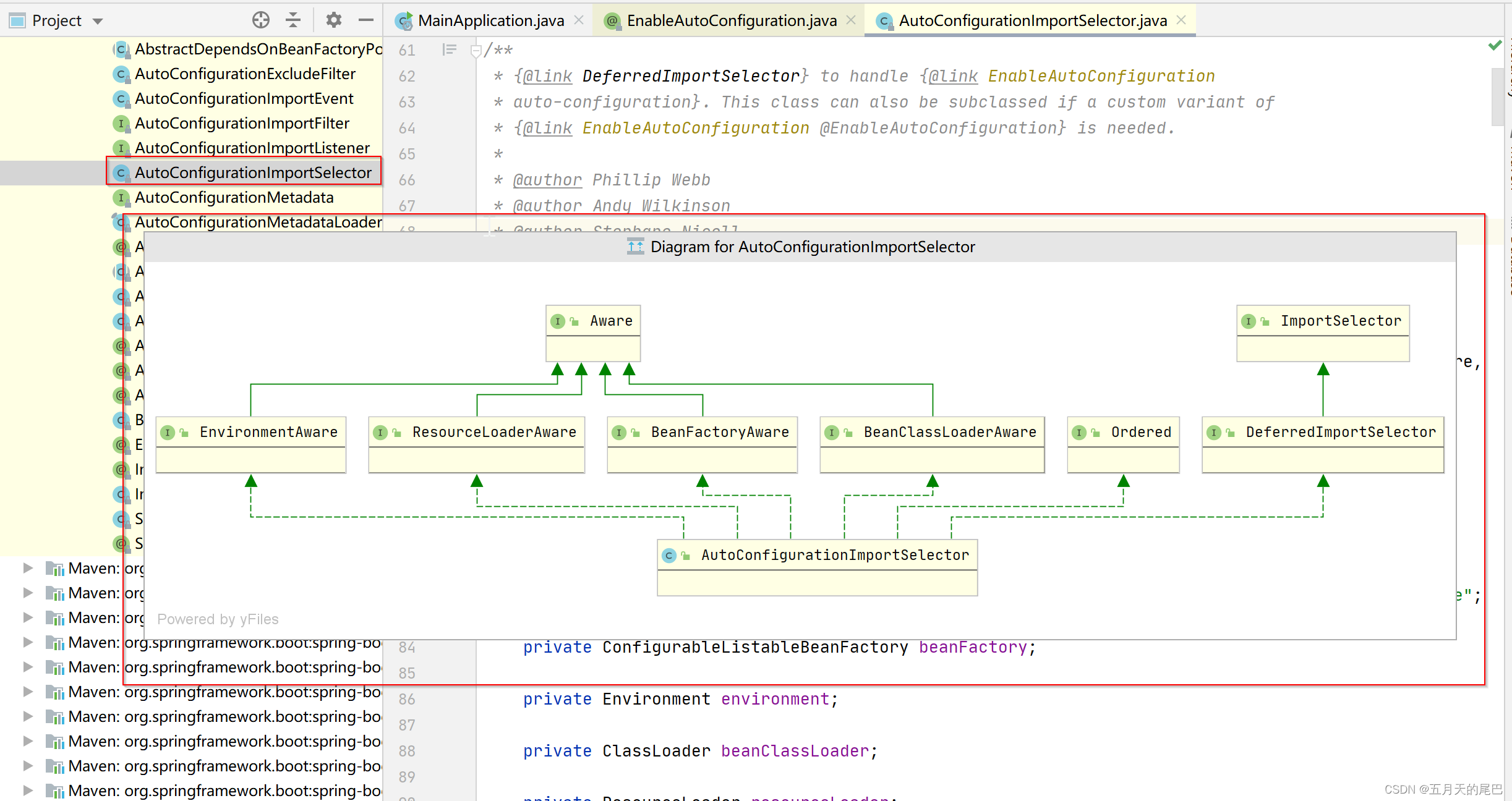Close the MainApplication.java tab
1512x801 pixels.
coord(579,20)
